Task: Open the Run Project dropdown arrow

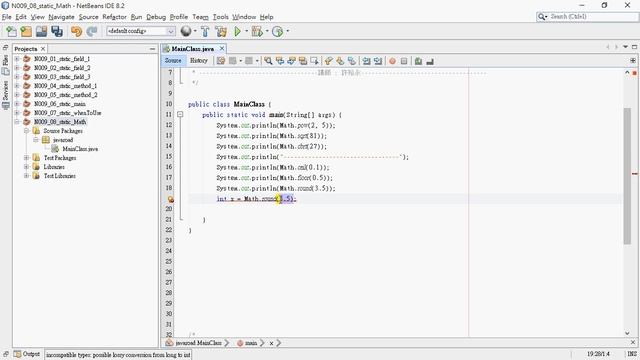Action: (x=246, y=31)
